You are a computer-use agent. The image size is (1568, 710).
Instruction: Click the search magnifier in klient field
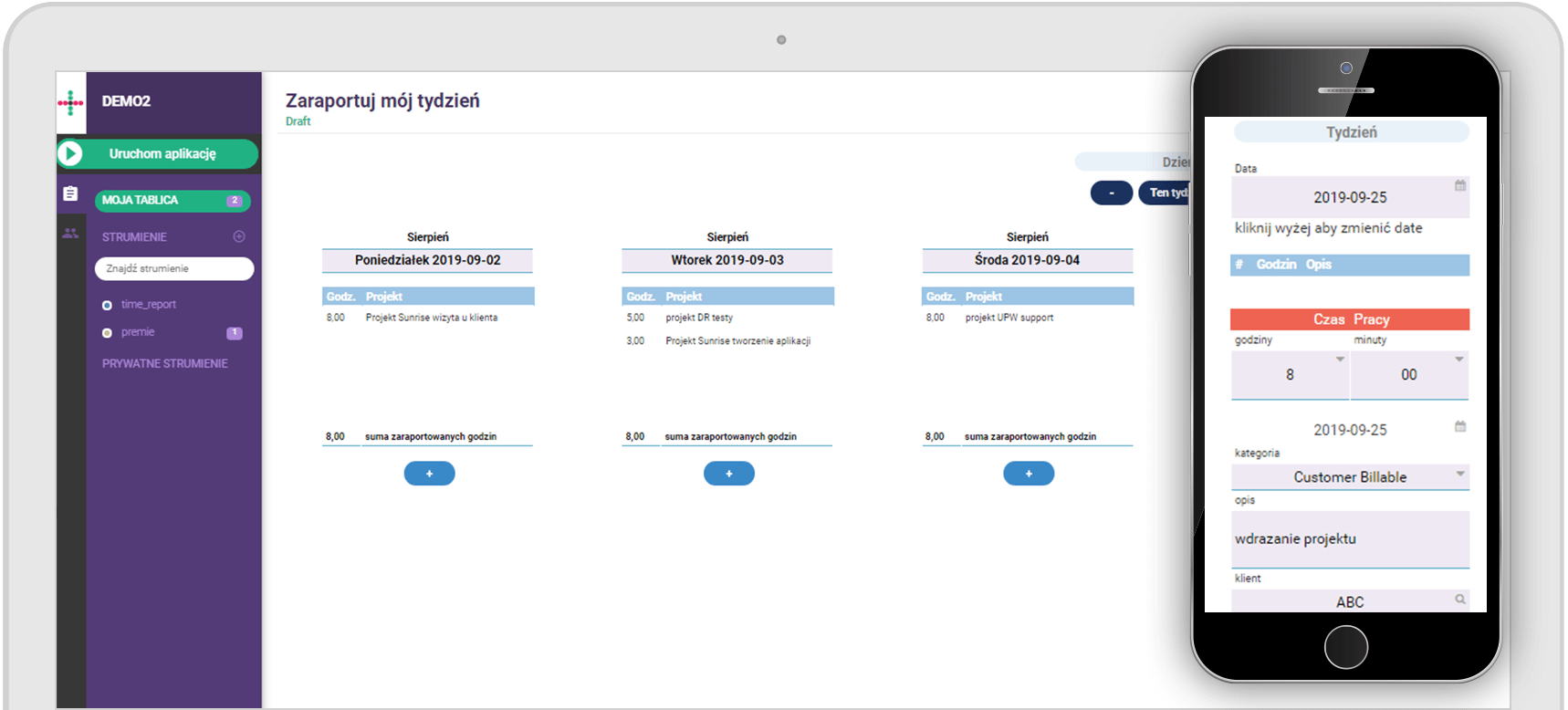click(1459, 600)
